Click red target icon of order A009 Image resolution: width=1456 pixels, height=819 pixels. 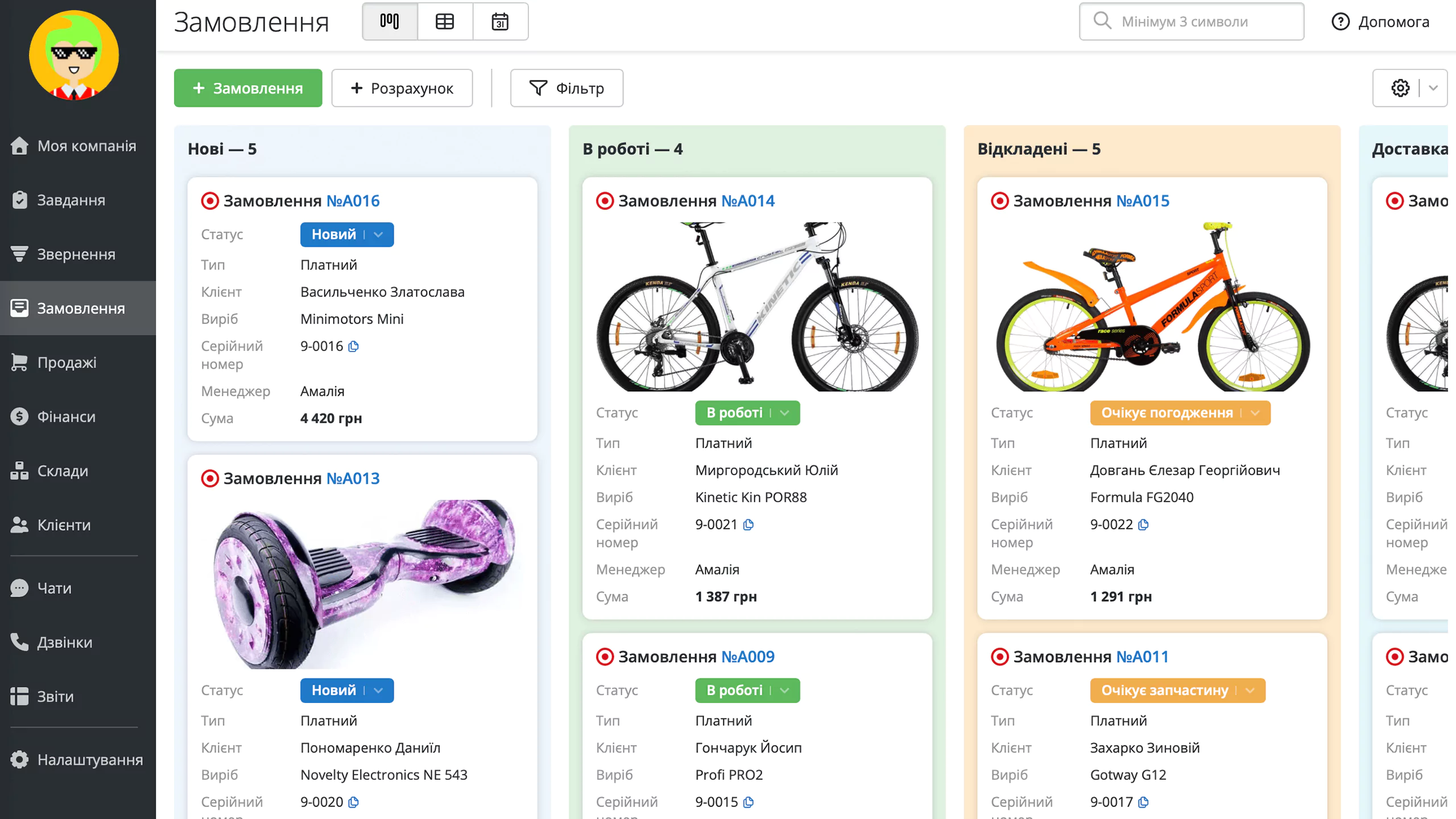point(605,656)
